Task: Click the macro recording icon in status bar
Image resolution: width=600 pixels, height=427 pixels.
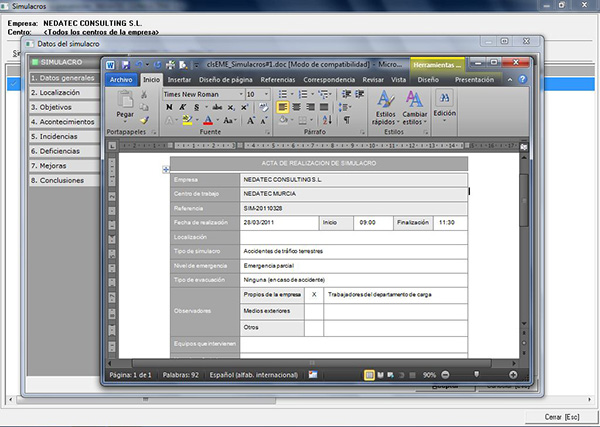Action: click(313, 375)
